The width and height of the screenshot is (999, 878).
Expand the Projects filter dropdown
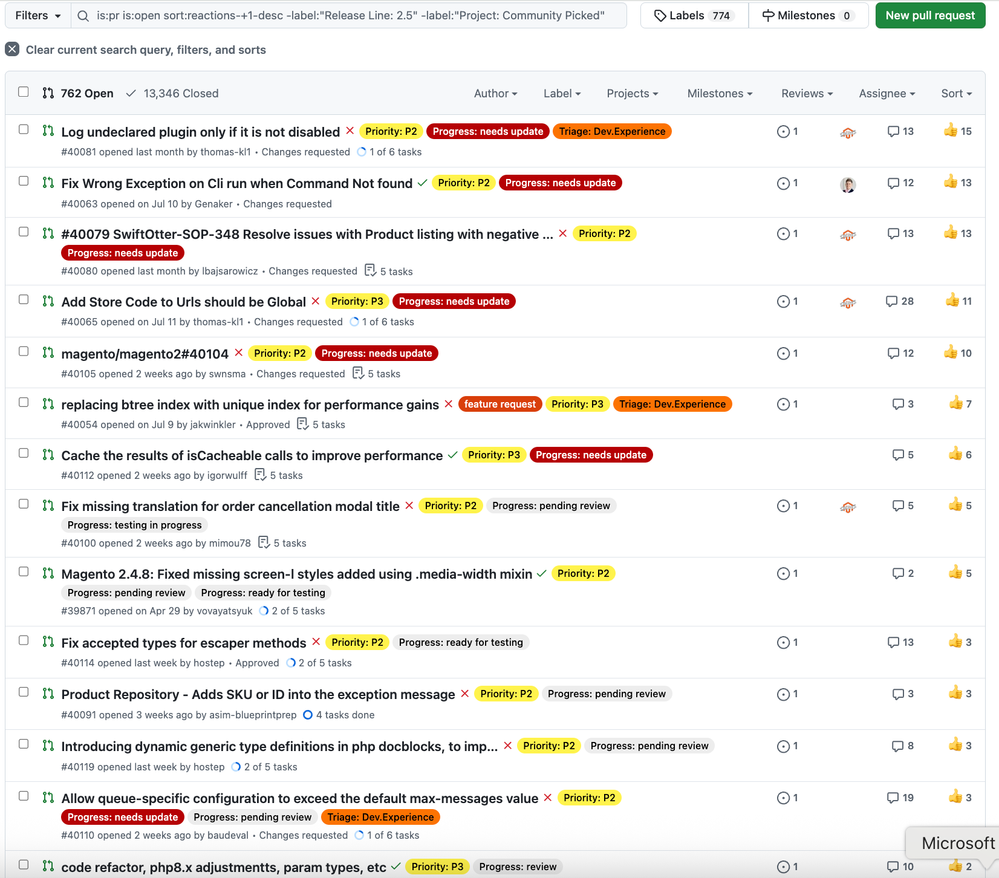click(x=632, y=93)
